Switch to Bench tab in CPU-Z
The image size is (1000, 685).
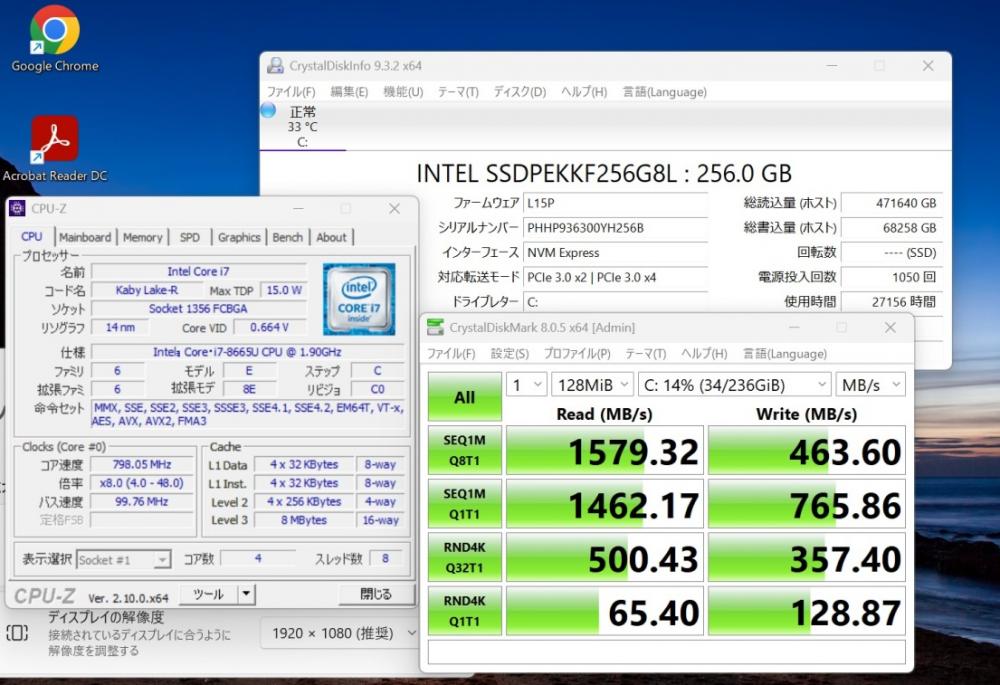tap(288, 237)
